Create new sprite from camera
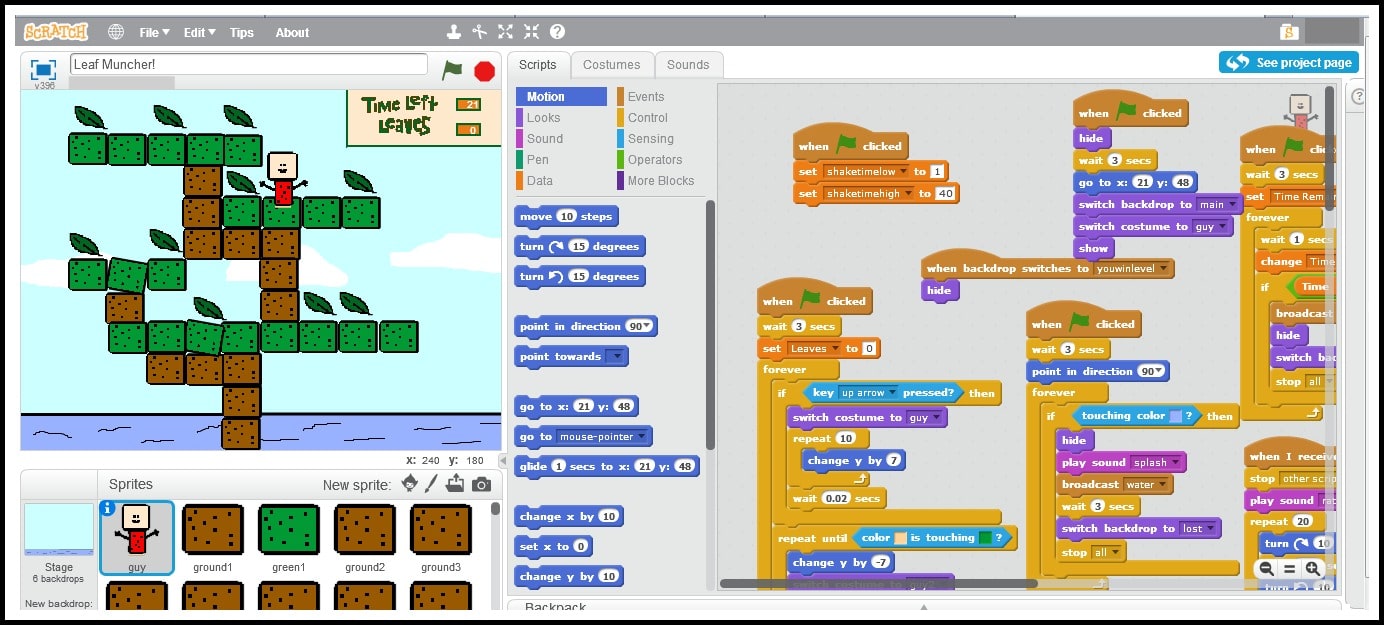The image size is (1384, 625). tap(482, 484)
